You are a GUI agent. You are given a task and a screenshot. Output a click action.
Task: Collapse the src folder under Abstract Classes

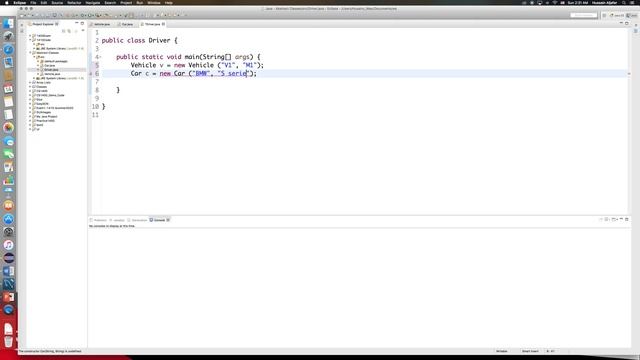(x=34, y=57)
